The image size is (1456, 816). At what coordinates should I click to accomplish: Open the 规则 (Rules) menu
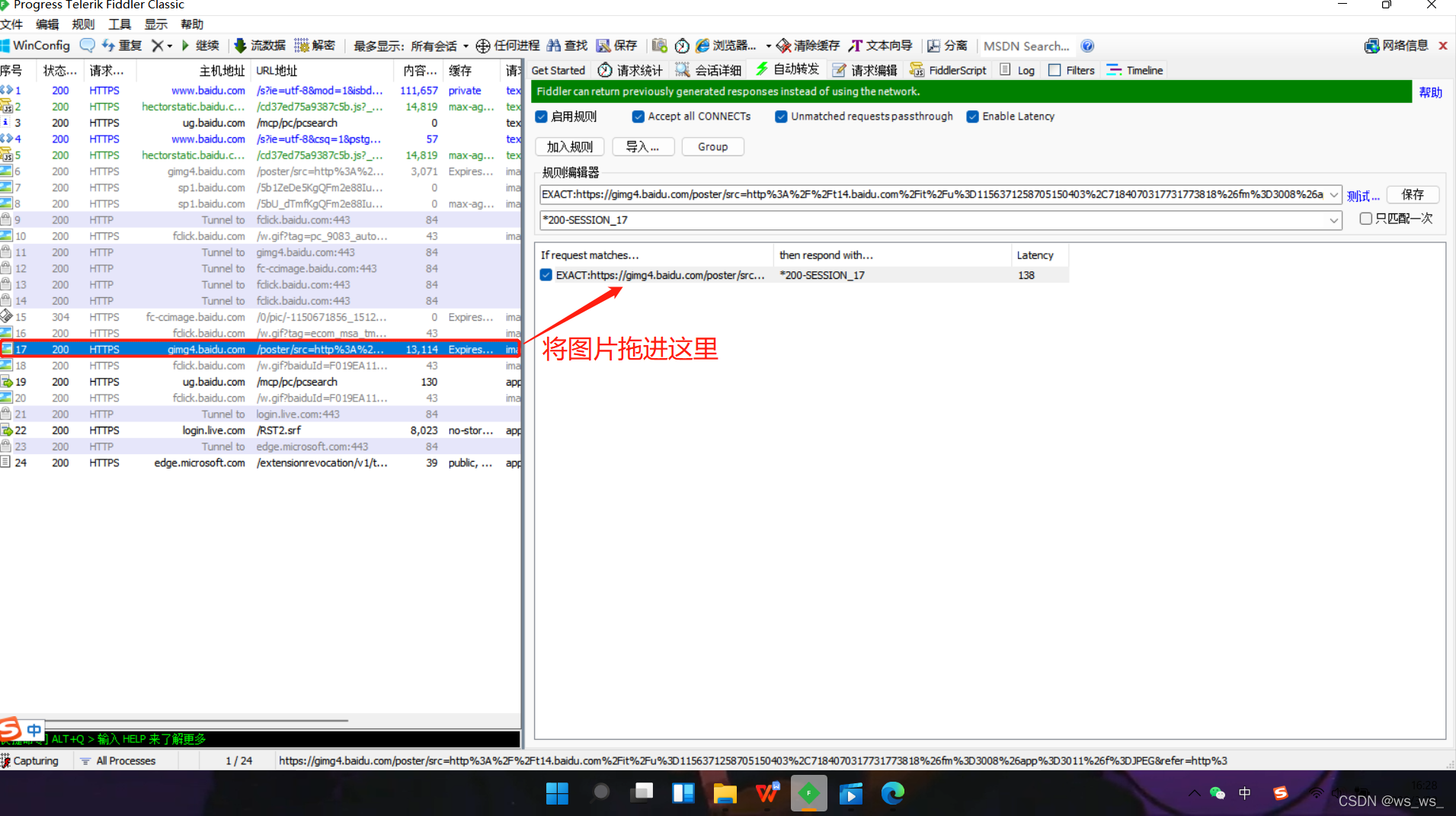[83, 24]
